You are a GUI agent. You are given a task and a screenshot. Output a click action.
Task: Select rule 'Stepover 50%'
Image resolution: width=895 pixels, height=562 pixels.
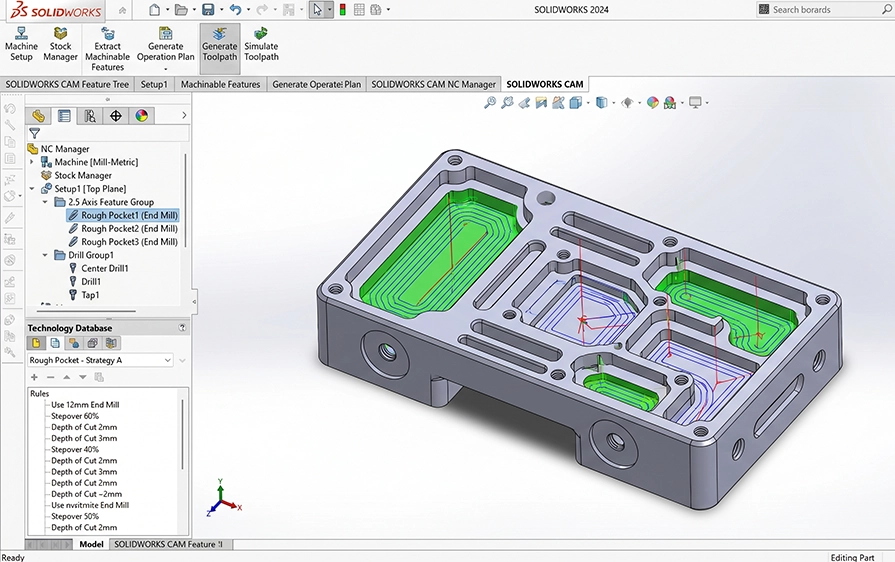pyautogui.click(x=75, y=516)
